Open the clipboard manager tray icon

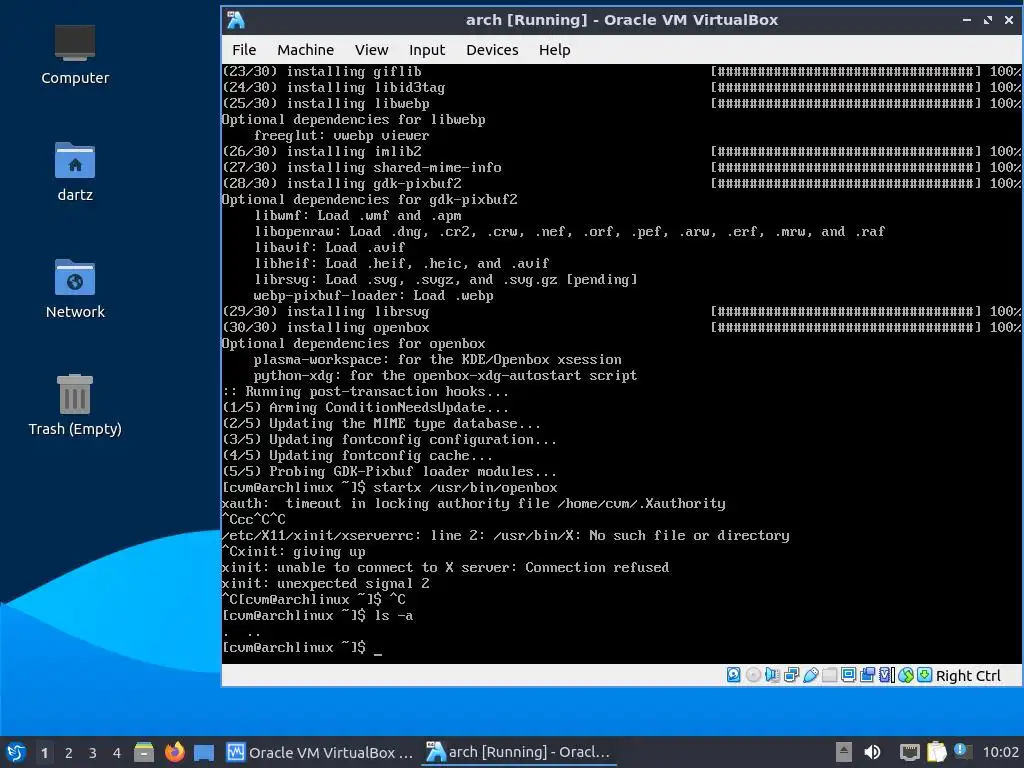[936, 752]
